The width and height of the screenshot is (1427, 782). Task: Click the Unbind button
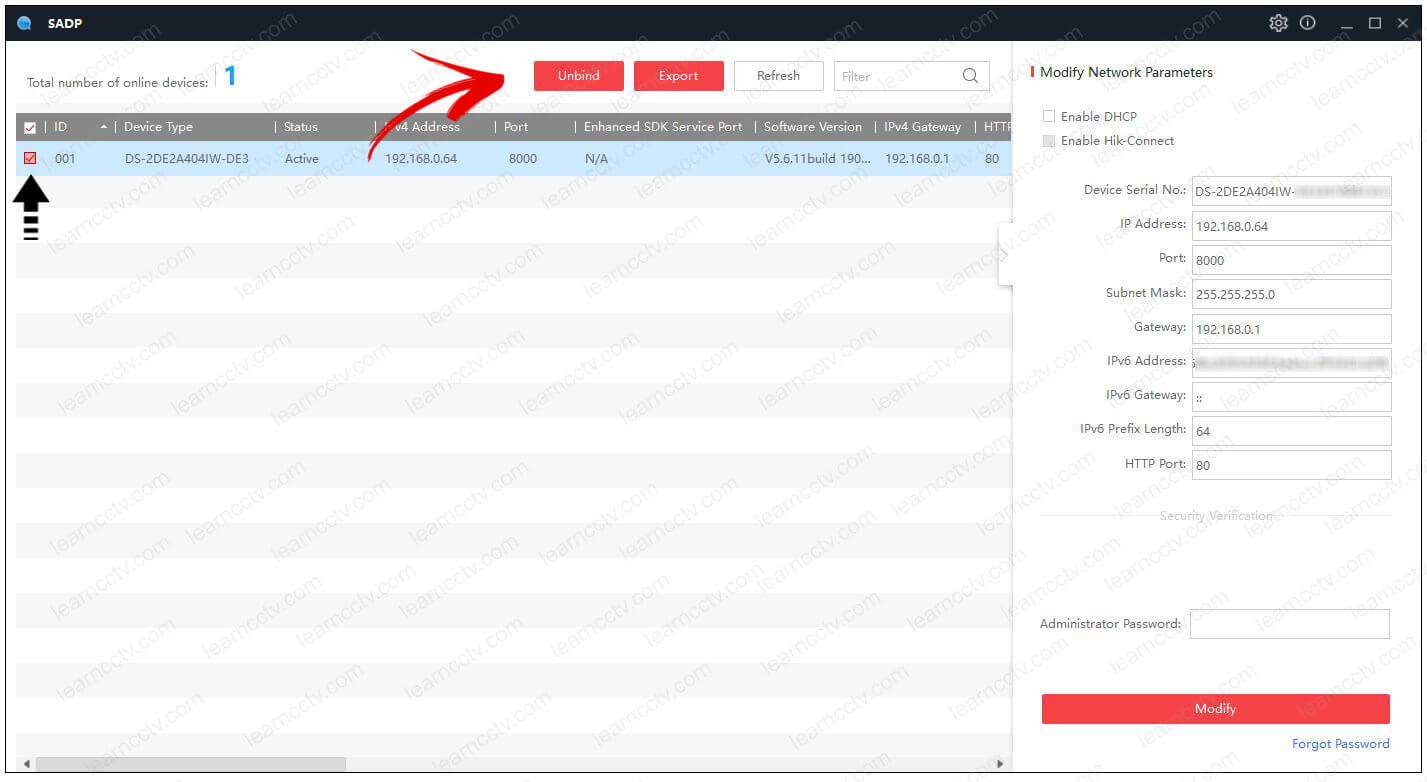point(578,76)
